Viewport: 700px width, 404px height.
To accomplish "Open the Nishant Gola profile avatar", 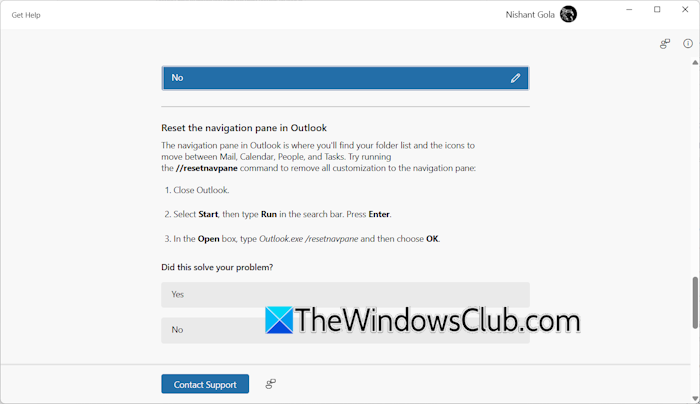I will click(x=568, y=14).
